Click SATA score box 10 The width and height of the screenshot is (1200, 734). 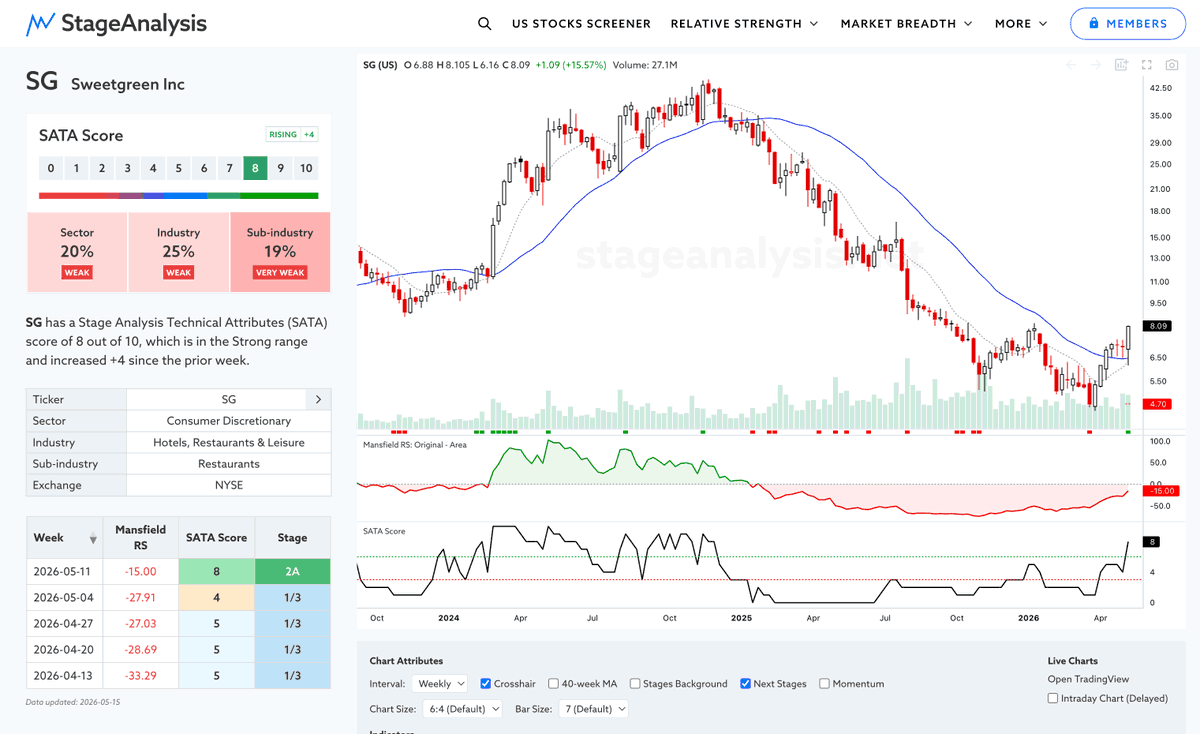point(306,168)
